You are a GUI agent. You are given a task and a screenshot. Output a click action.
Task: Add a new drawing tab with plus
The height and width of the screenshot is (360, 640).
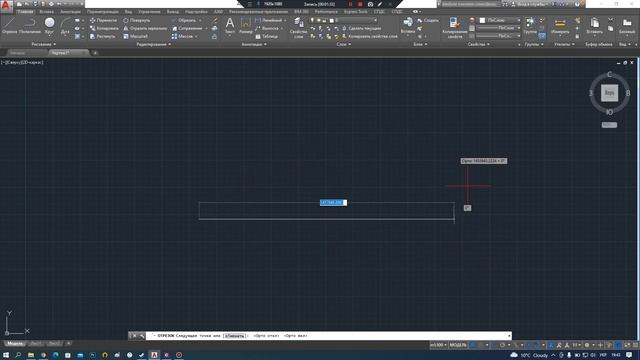click(95, 53)
